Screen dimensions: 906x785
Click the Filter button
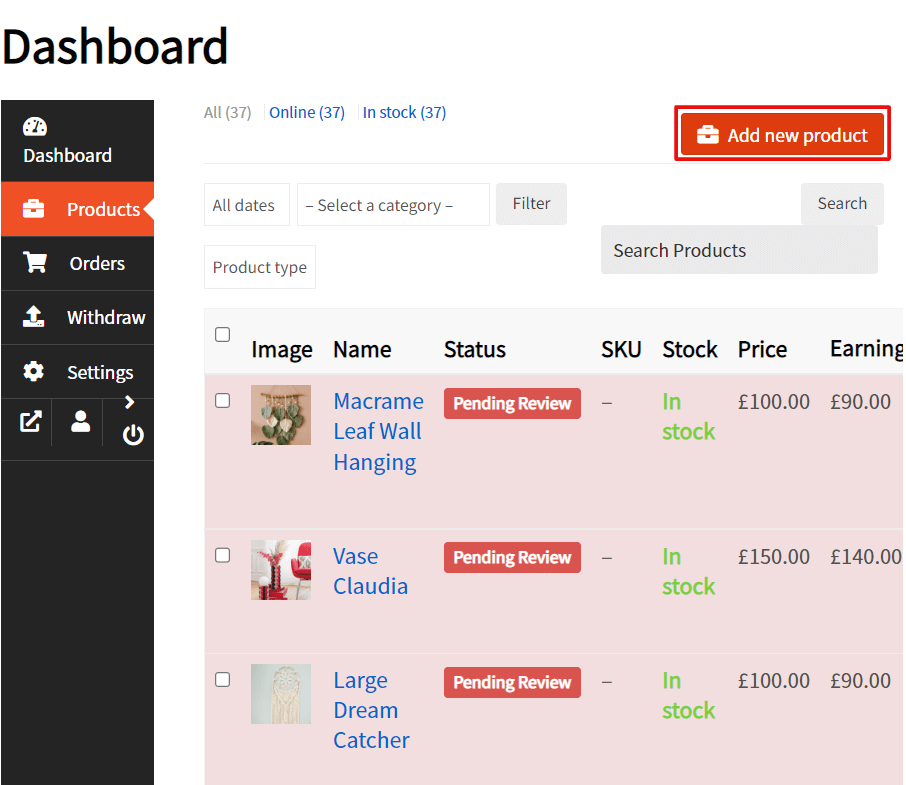click(531, 203)
